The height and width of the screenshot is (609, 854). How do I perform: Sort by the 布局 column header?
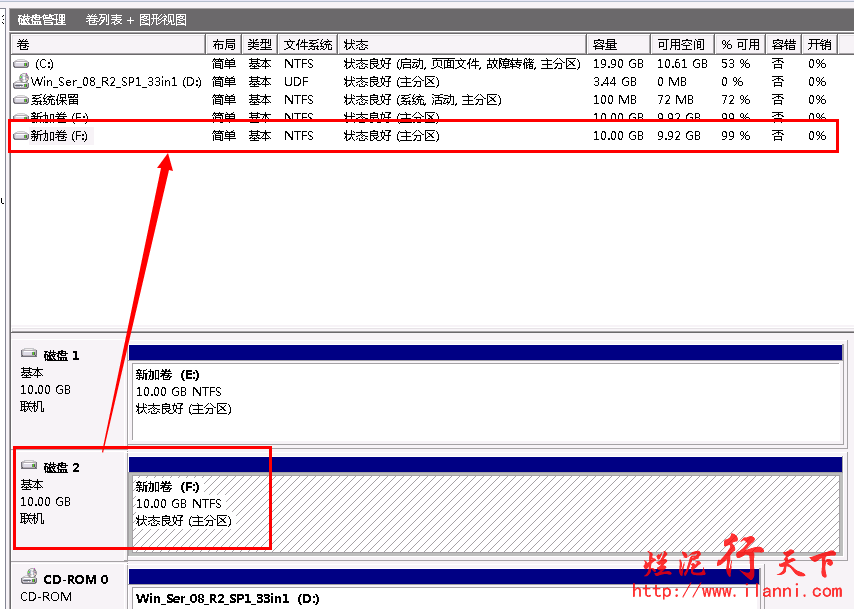coord(224,45)
